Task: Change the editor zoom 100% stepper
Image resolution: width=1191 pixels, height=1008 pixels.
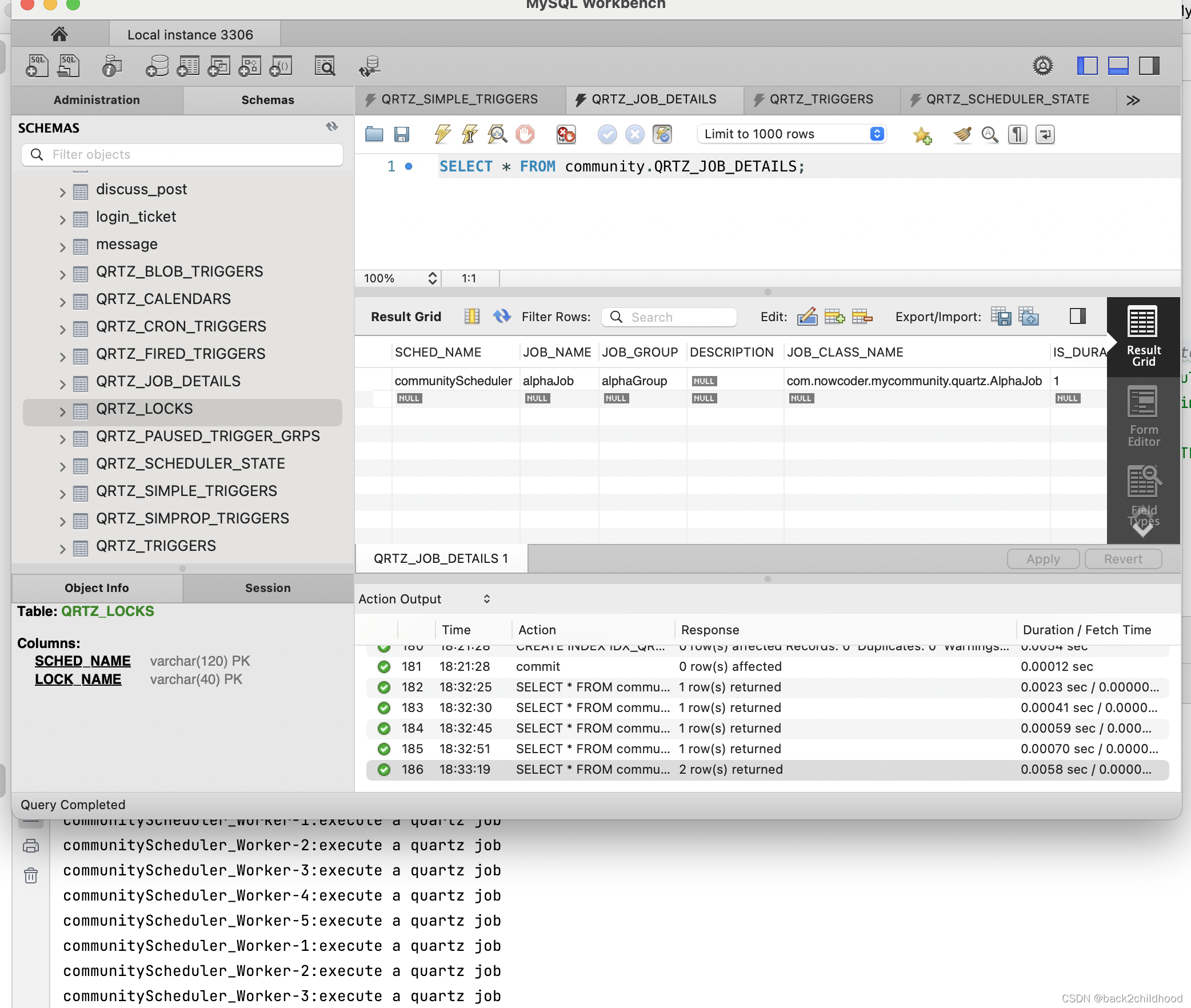Action: click(x=433, y=278)
